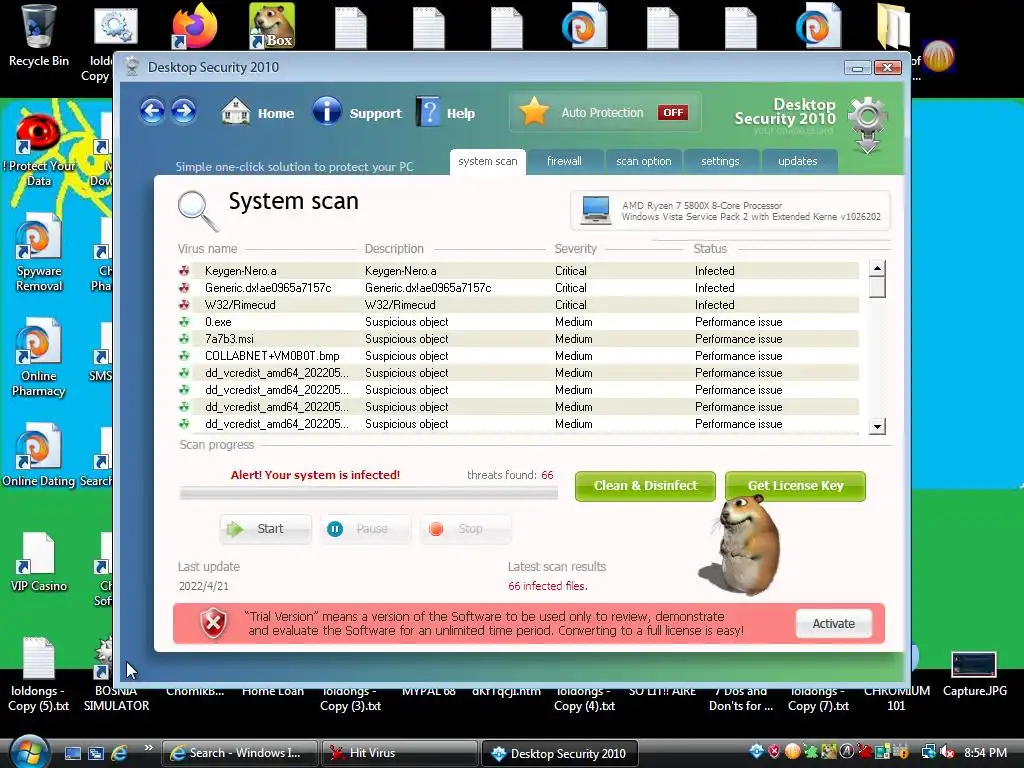Click Internet Explorer quick launch icon

click(x=119, y=753)
